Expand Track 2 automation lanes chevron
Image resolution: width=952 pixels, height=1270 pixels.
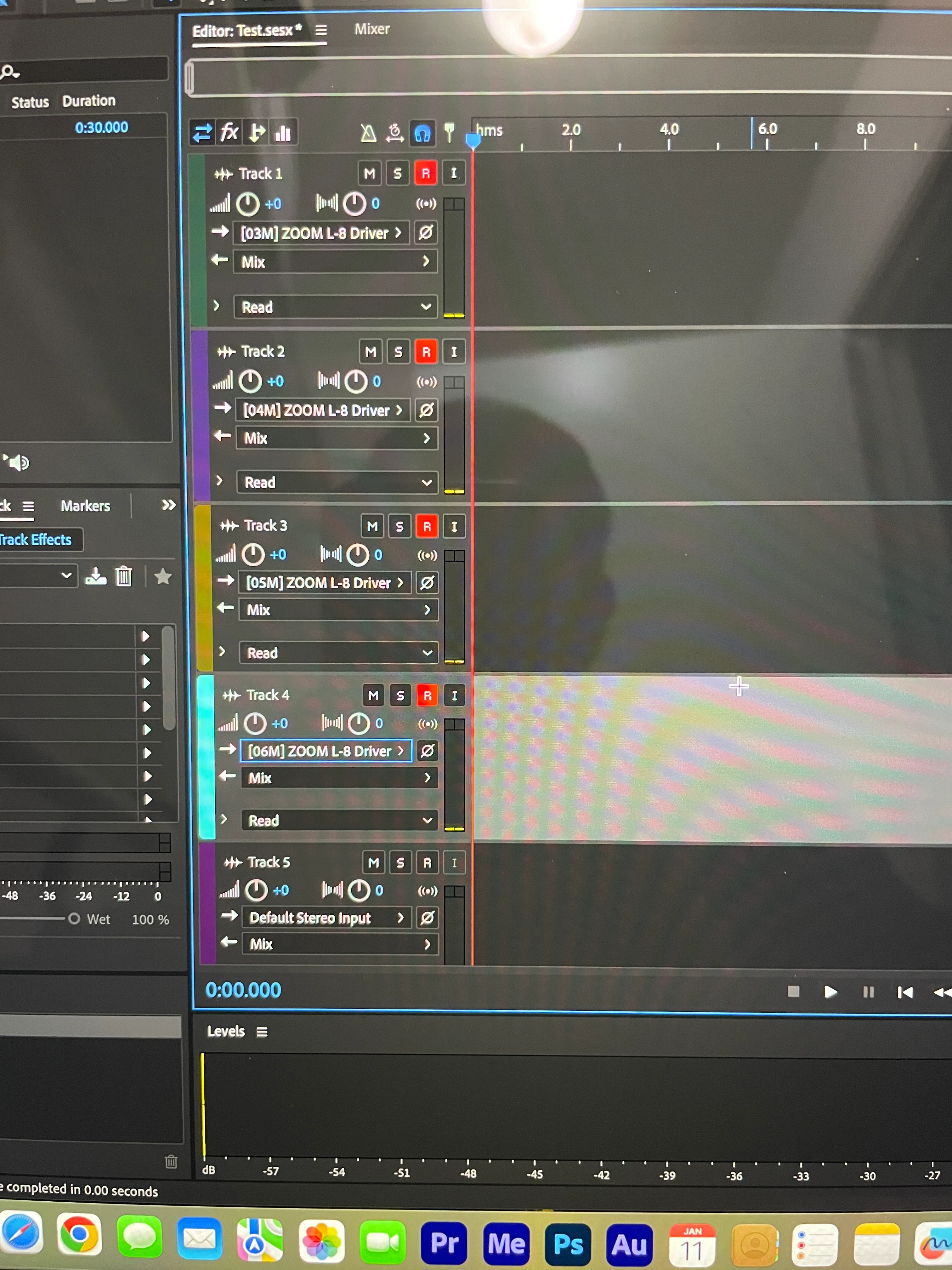[219, 481]
